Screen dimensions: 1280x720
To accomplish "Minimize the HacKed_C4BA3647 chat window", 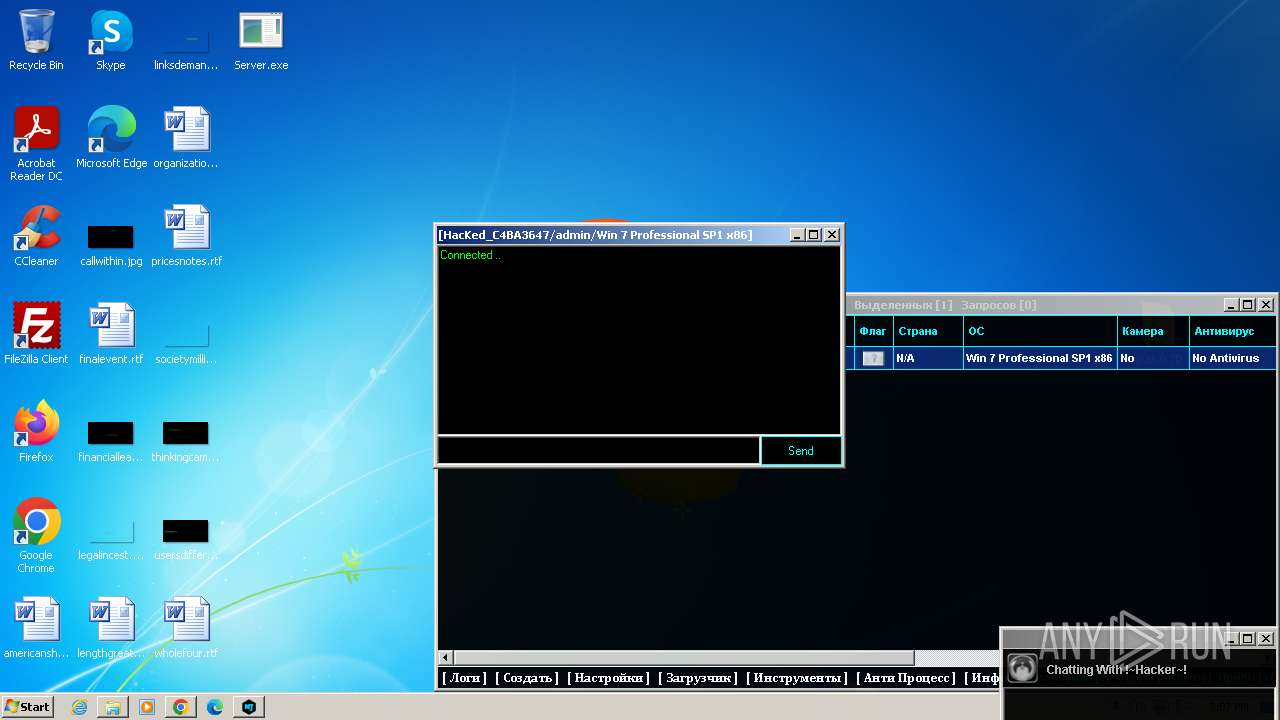I will click(x=797, y=235).
